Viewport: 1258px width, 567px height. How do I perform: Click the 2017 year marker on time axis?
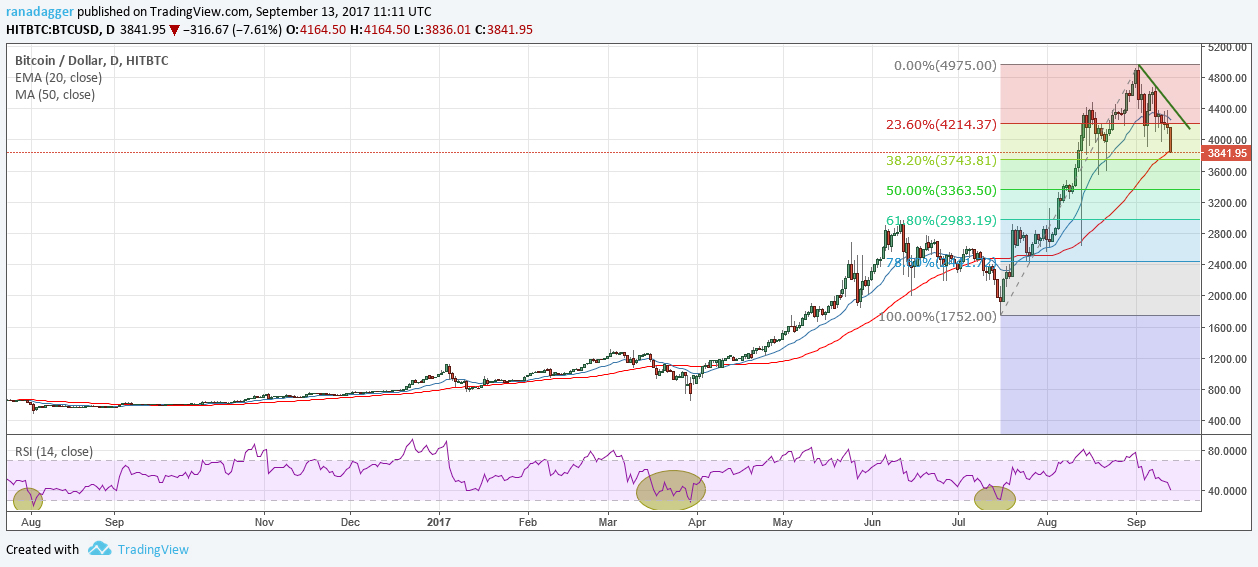(x=440, y=521)
